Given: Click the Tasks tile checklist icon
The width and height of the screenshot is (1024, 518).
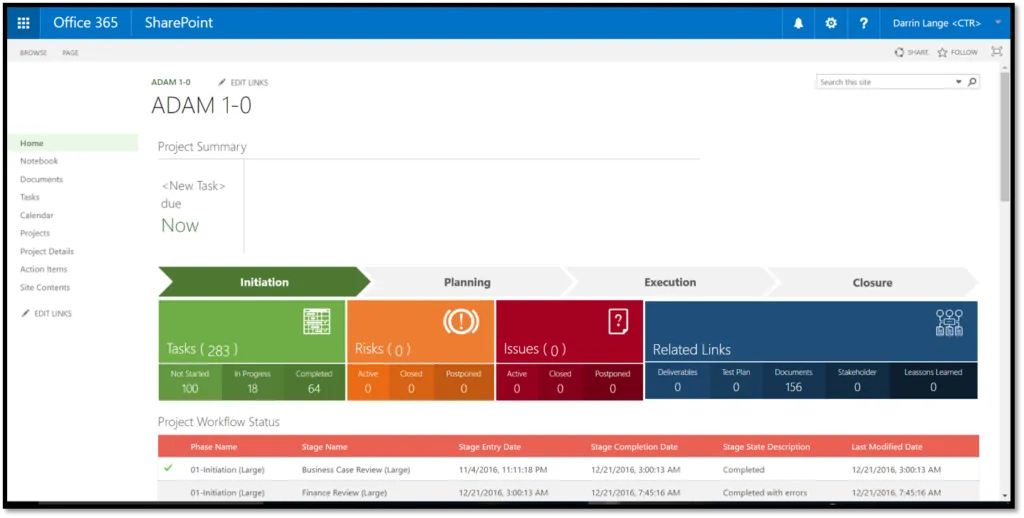Looking at the screenshot, I should coord(317,321).
